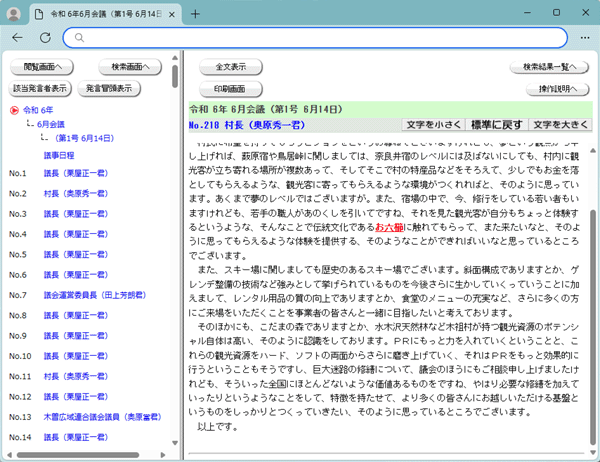
Task: Open No.5 議長(栗屋正一君) link
Action: point(76,255)
